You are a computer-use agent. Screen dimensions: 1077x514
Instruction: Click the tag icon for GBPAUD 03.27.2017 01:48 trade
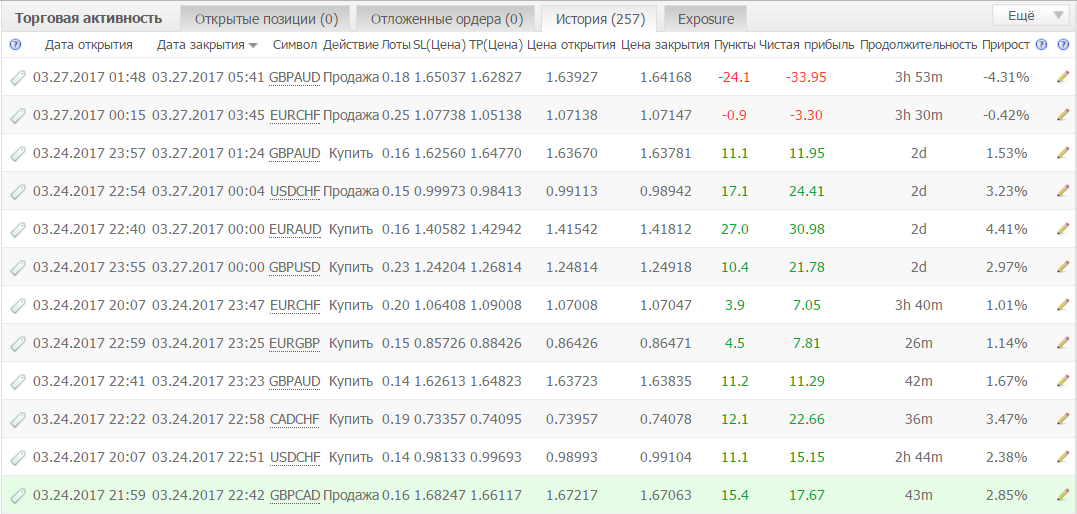tap(18, 78)
